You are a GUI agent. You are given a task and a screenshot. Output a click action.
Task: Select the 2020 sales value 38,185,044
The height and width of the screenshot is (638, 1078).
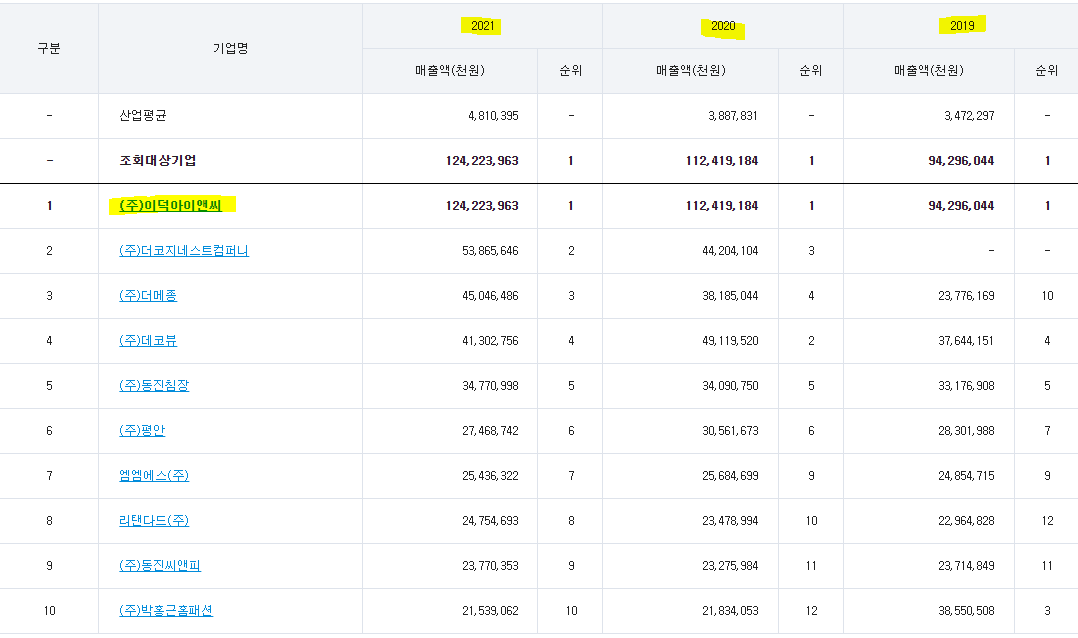(730, 296)
